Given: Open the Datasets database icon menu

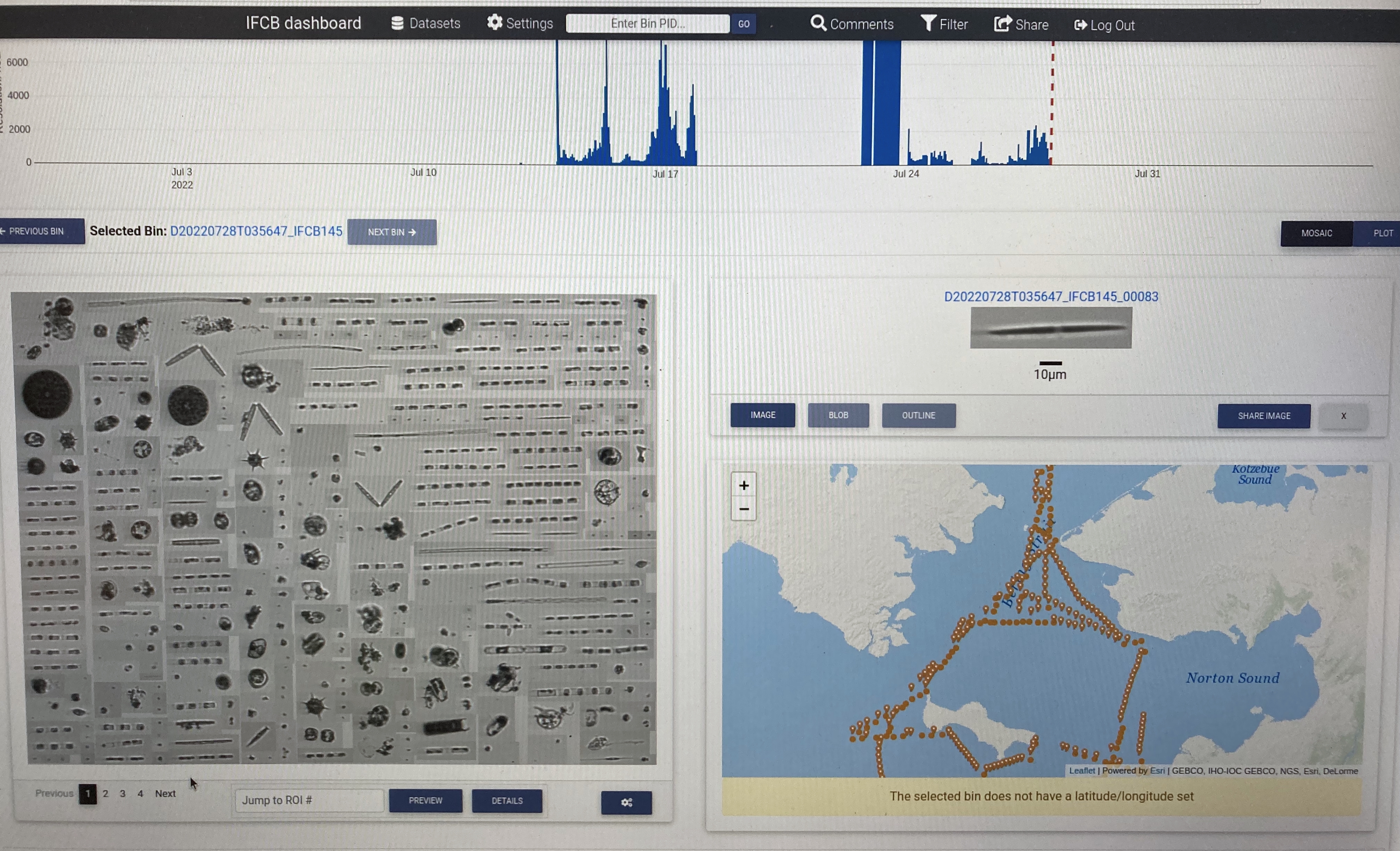Looking at the screenshot, I should (397, 23).
